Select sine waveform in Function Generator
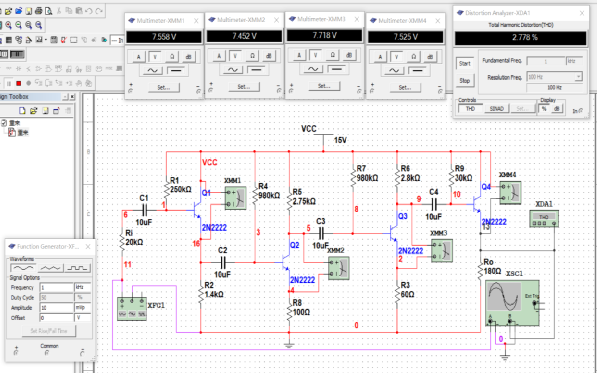 (x=23, y=268)
